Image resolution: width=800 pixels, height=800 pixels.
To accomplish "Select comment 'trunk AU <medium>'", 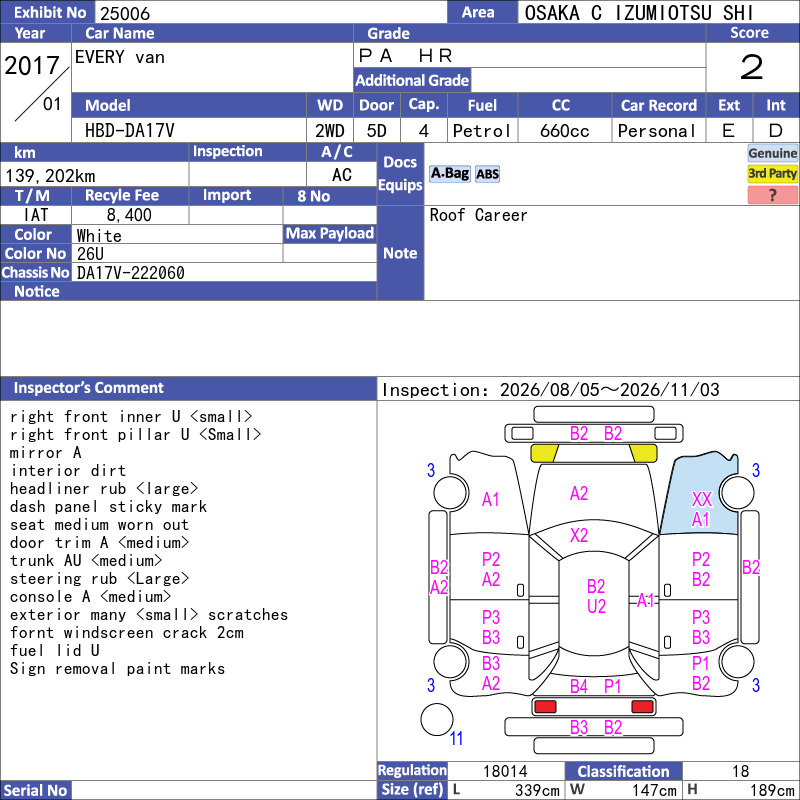I will (86, 561).
